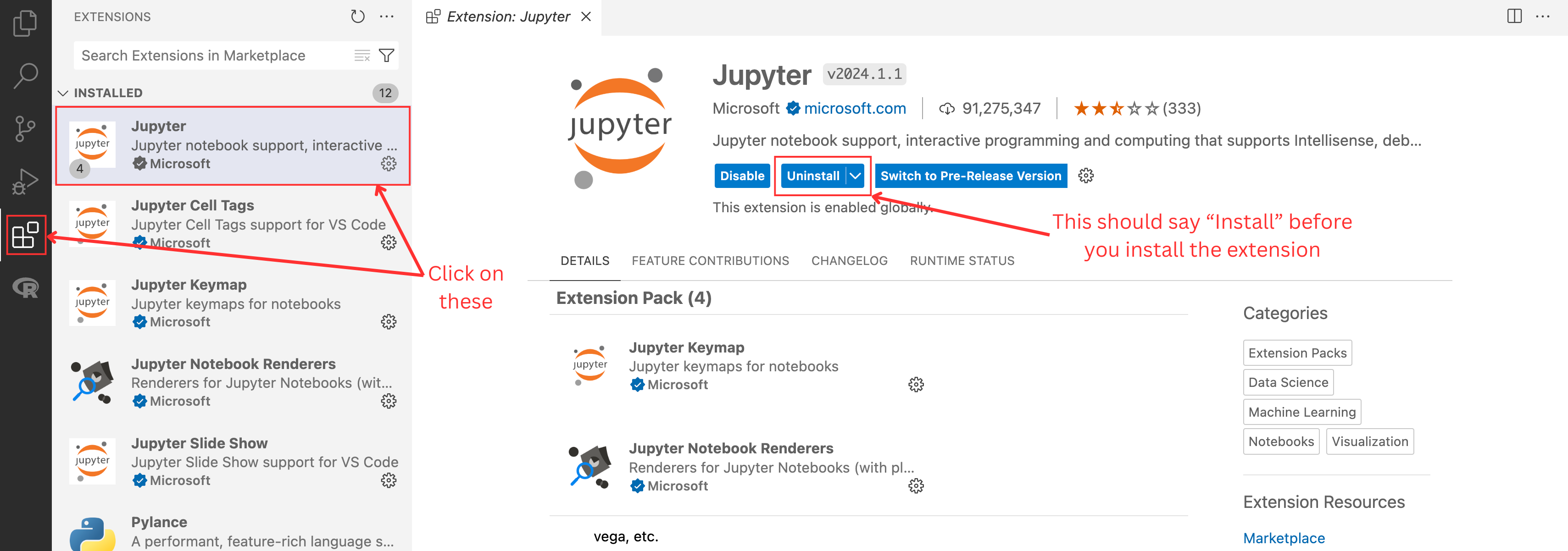
Task: Open the Source Control view
Action: (x=25, y=128)
